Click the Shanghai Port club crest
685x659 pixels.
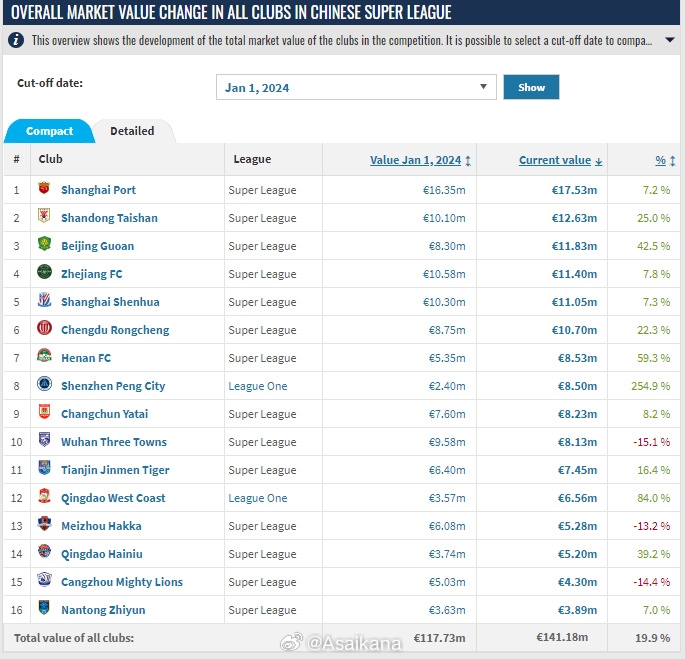44,188
